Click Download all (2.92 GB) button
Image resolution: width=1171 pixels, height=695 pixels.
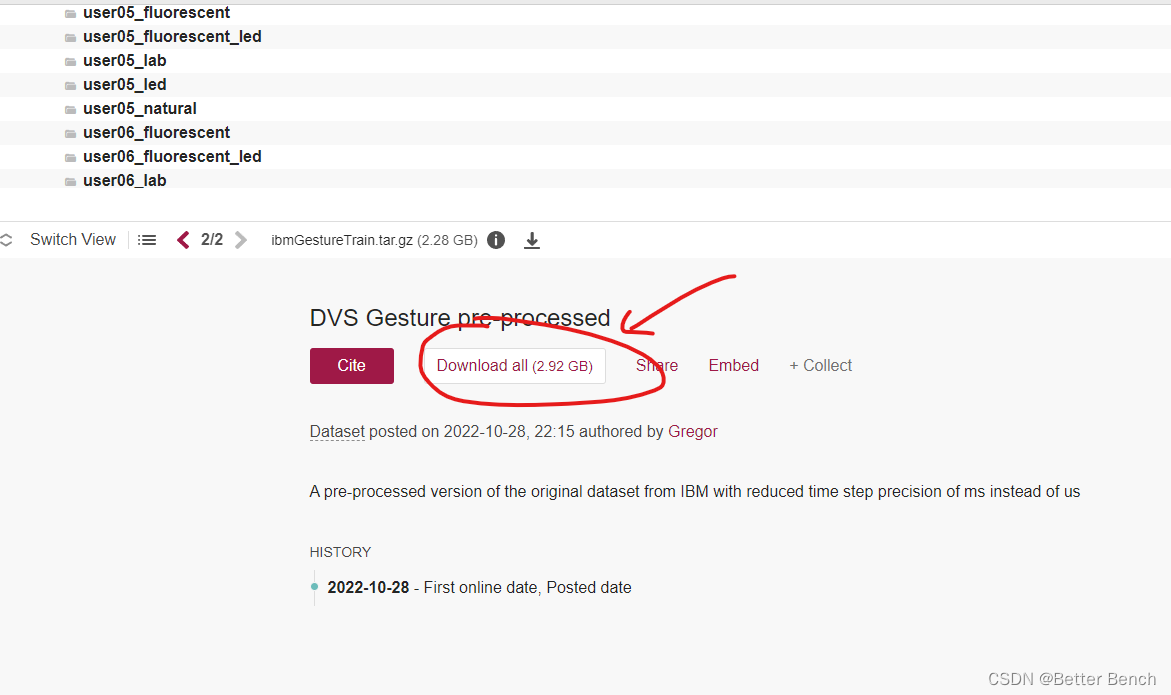[x=515, y=366]
